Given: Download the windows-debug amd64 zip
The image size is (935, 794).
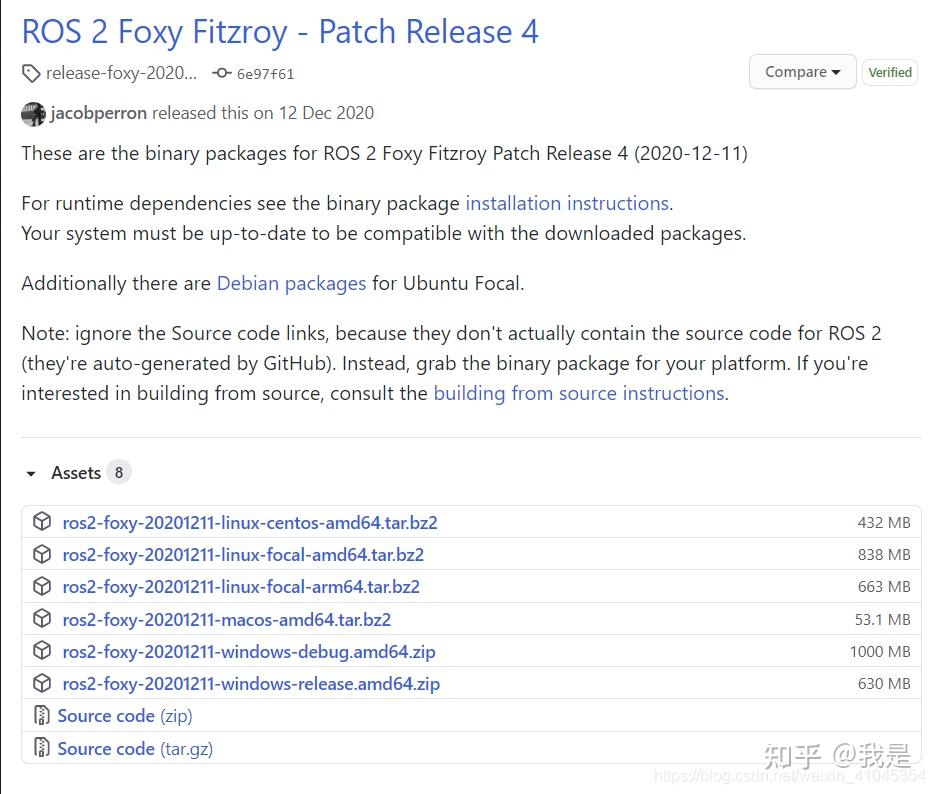Looking at the screenshot, I should 249,651.
